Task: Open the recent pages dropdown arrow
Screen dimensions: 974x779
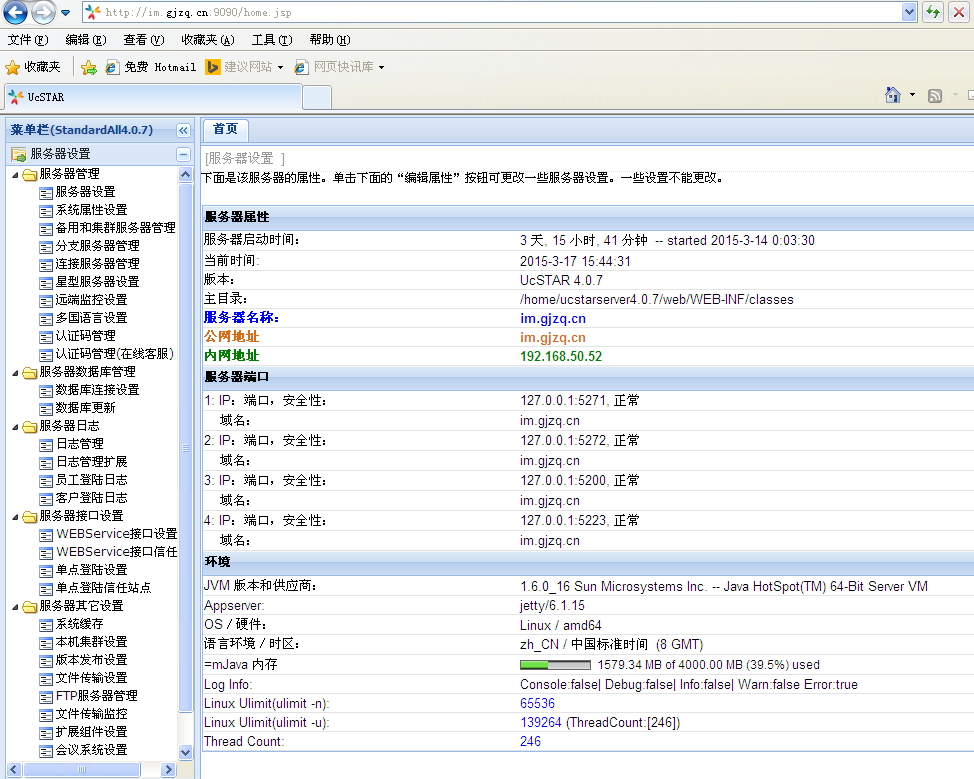Action: [65, 12]
